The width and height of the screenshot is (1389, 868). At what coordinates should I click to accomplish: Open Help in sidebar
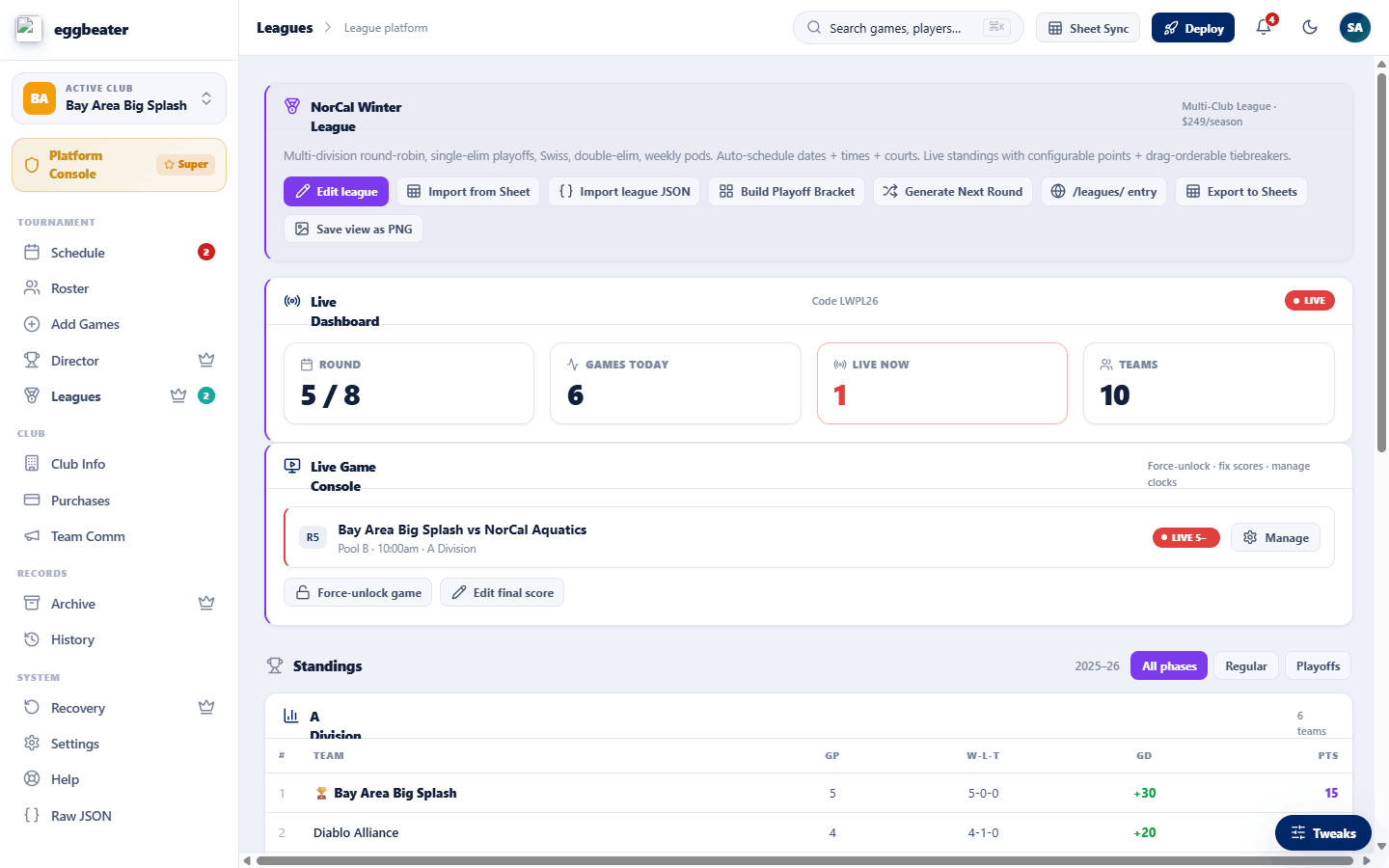pos(119,779)
